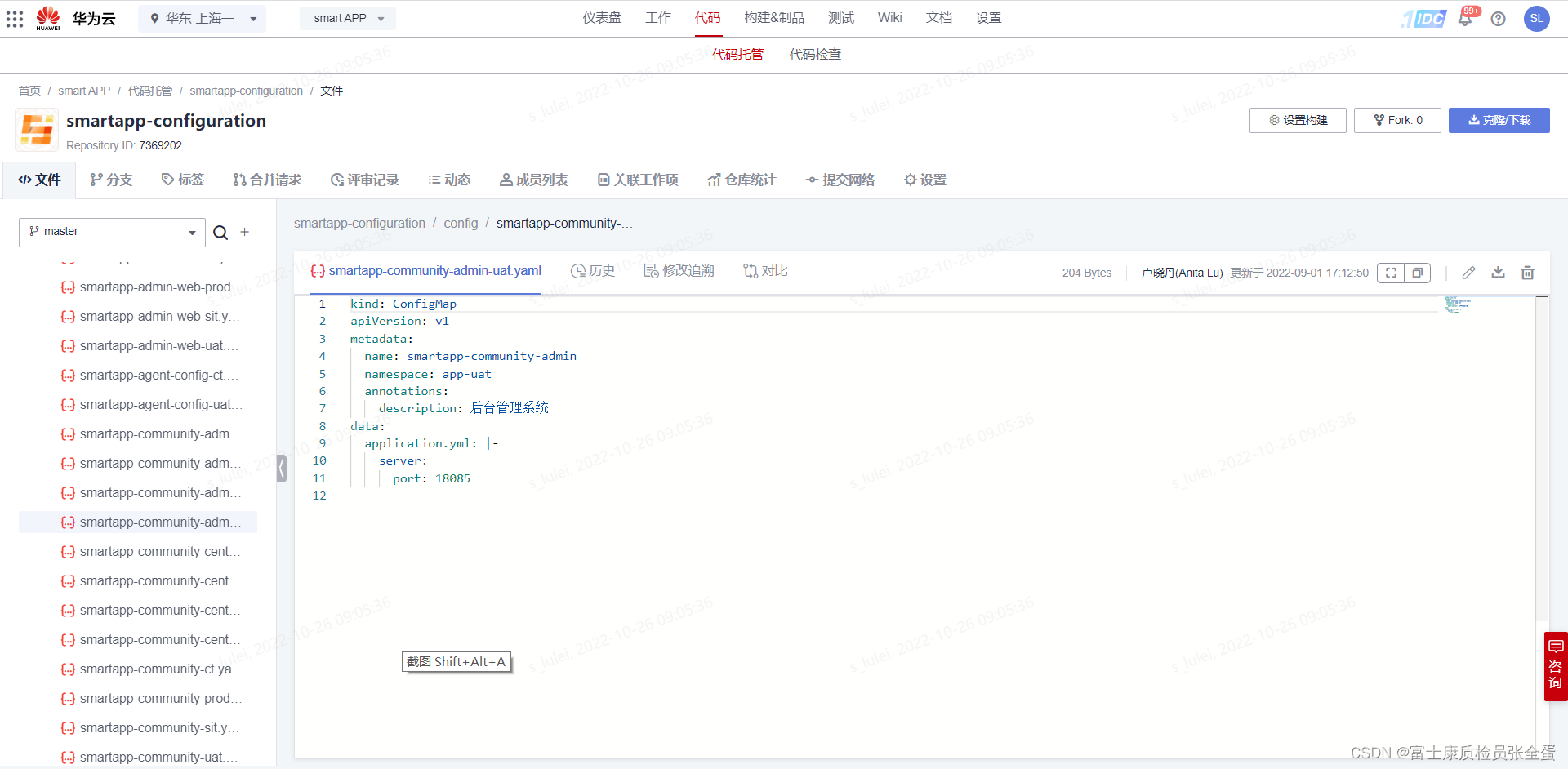The width and height of the screenshot is (1568, 769).
Task: View file 历史 tab
Action: [x=593, y=271]
